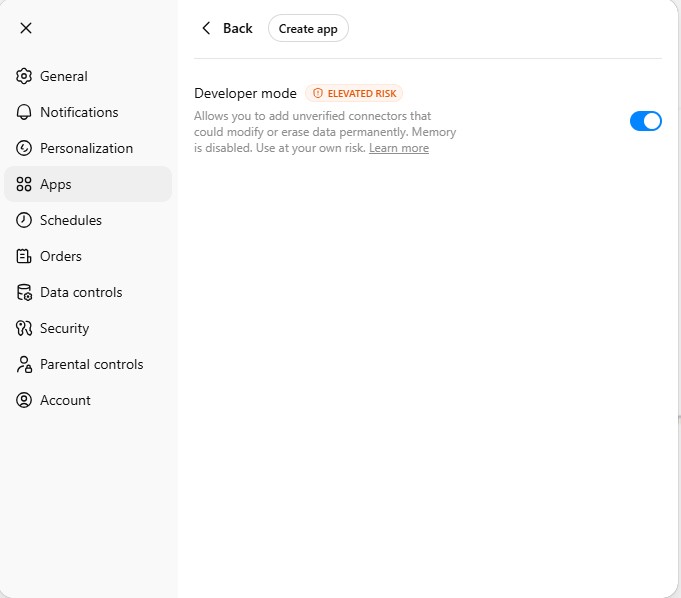
Task: Click the Back button label
Action: tap(237, 28)
